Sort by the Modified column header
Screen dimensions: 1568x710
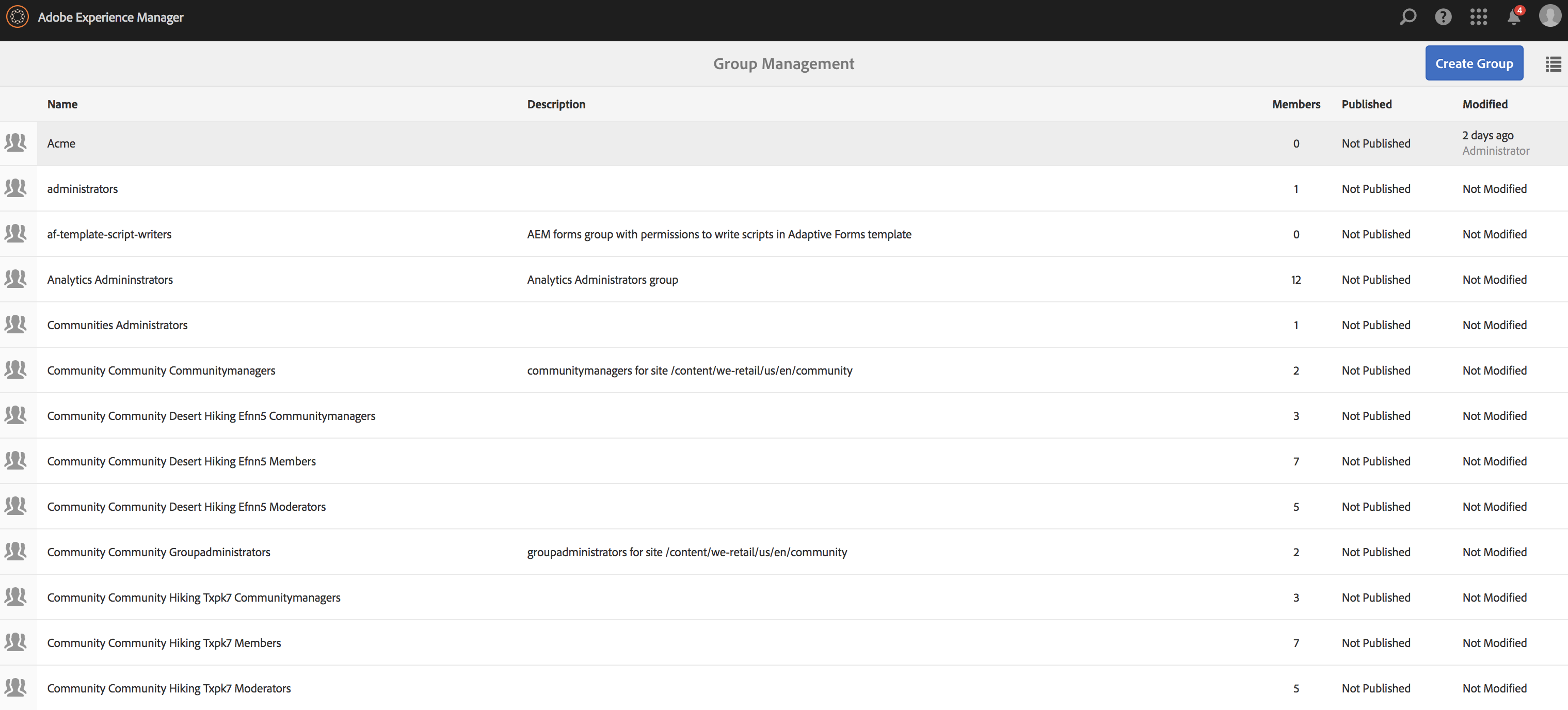pos(1484,104)
